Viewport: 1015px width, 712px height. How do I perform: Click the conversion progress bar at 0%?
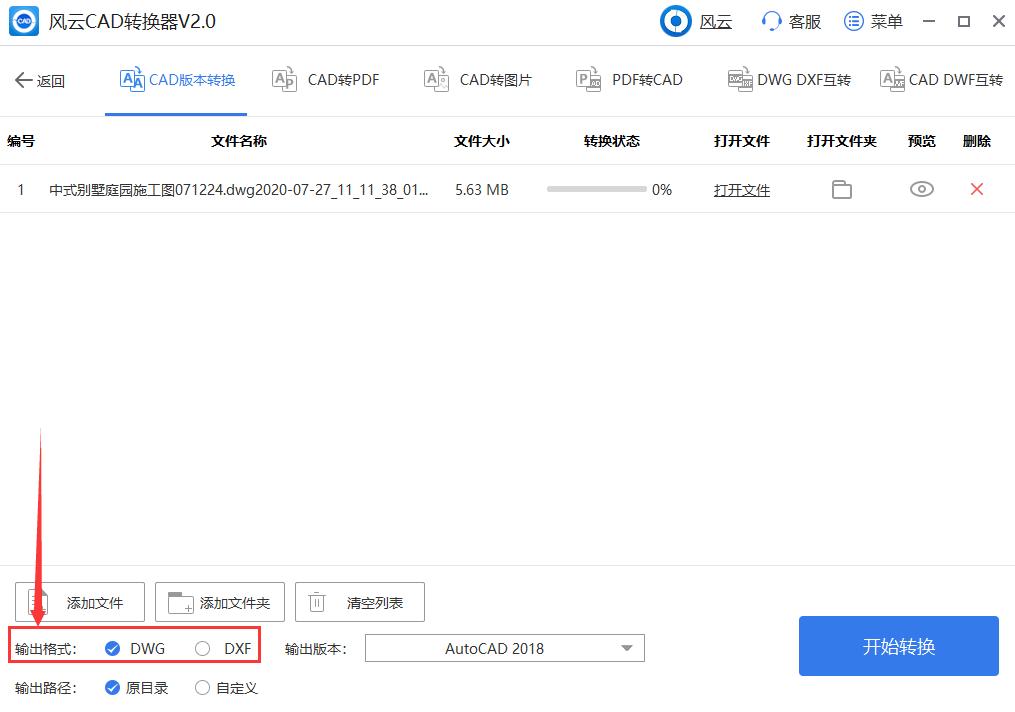point(597,189)
